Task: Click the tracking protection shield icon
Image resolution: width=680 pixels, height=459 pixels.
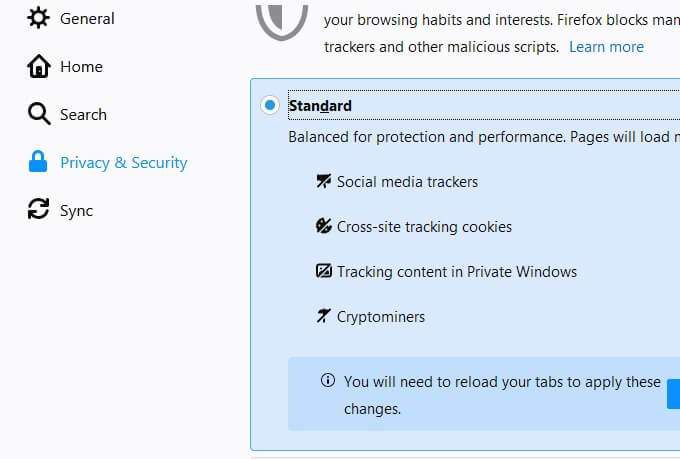Action: (281, 20)
